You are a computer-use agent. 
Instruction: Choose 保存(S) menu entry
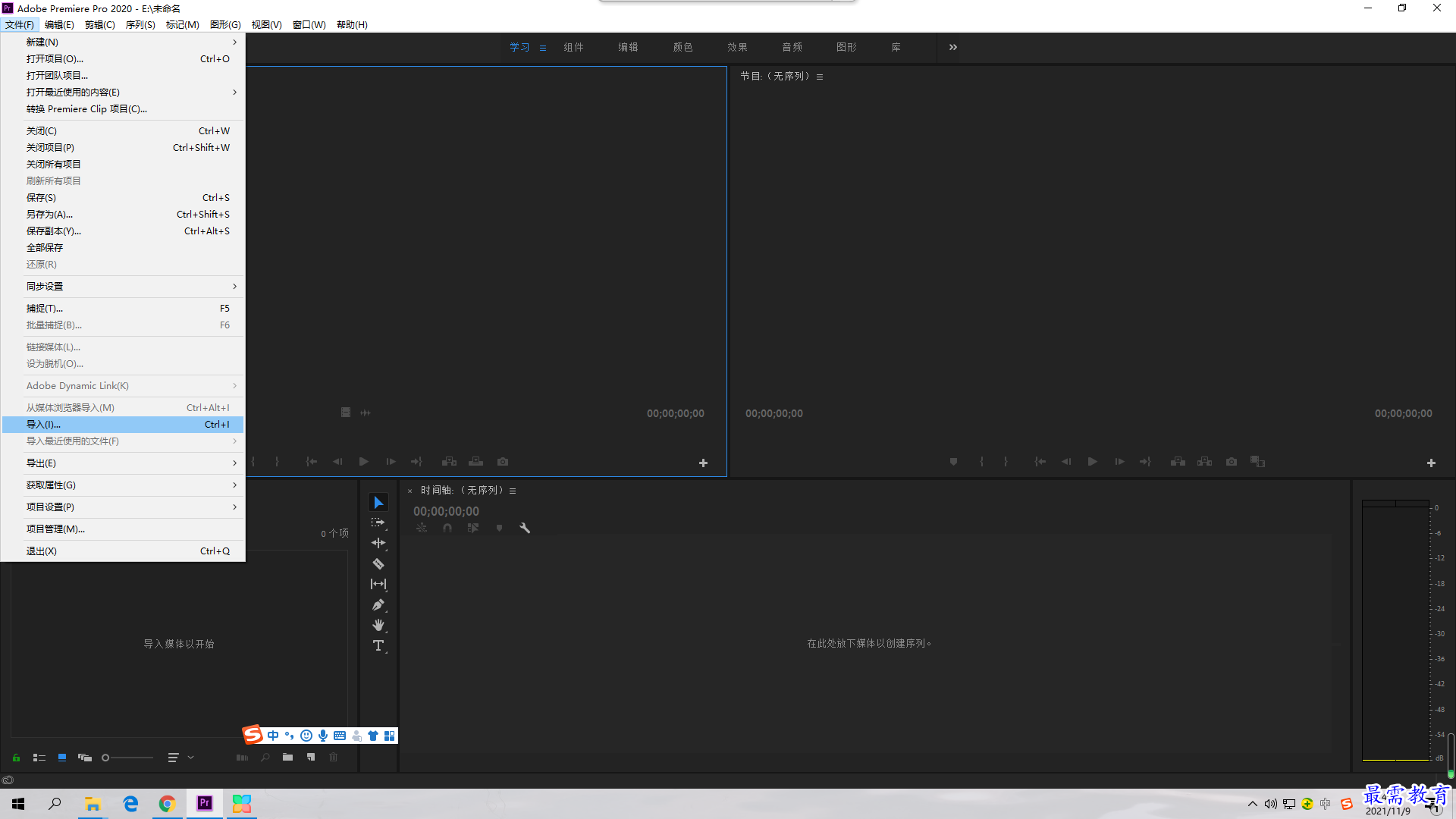point(123,197)
